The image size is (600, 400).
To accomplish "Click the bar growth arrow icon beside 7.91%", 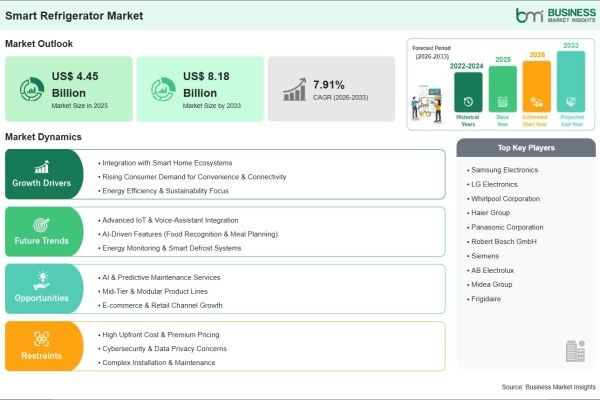I will point(295,89).
